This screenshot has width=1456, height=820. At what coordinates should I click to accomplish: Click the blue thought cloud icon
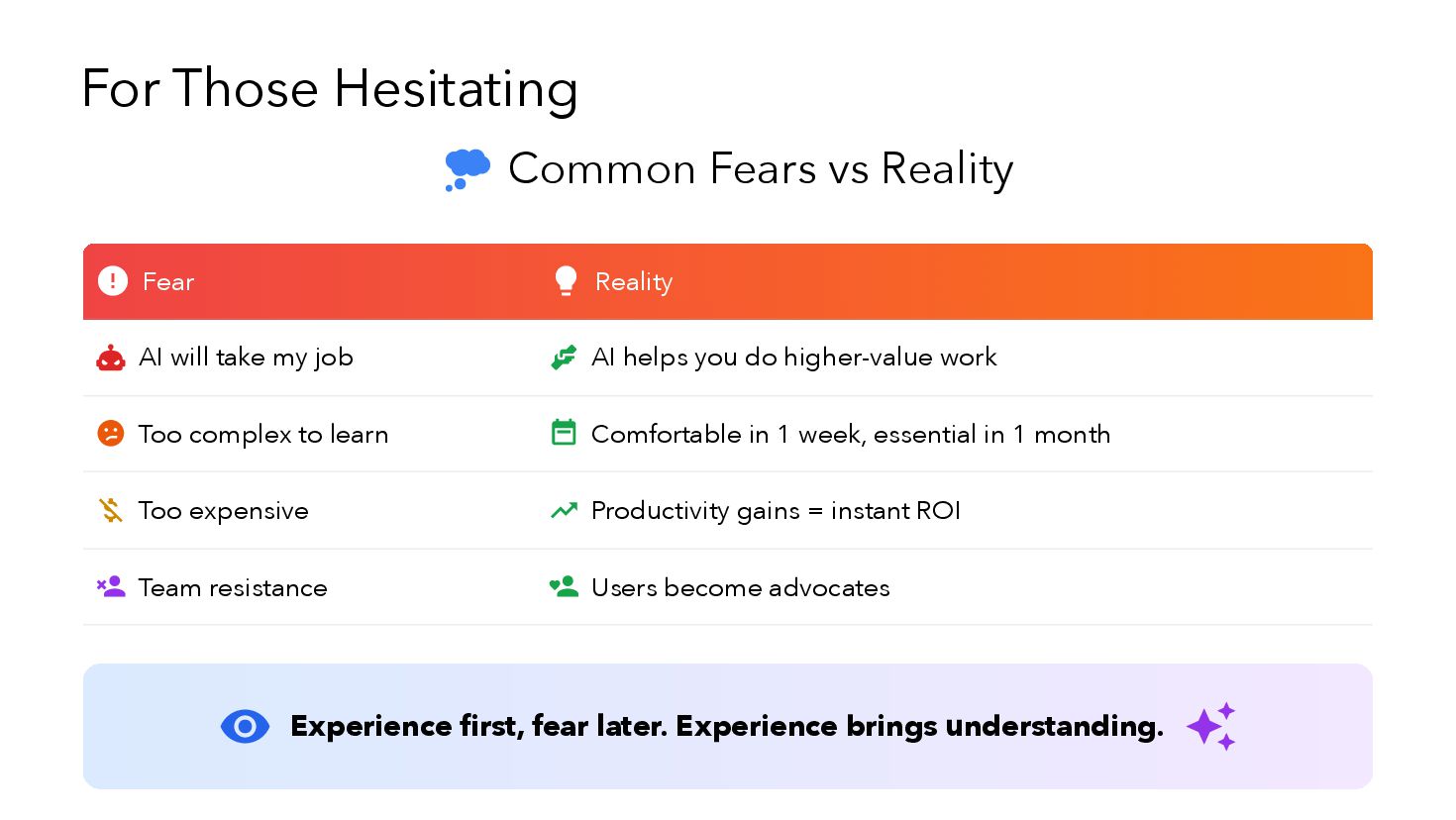[468, 169]
